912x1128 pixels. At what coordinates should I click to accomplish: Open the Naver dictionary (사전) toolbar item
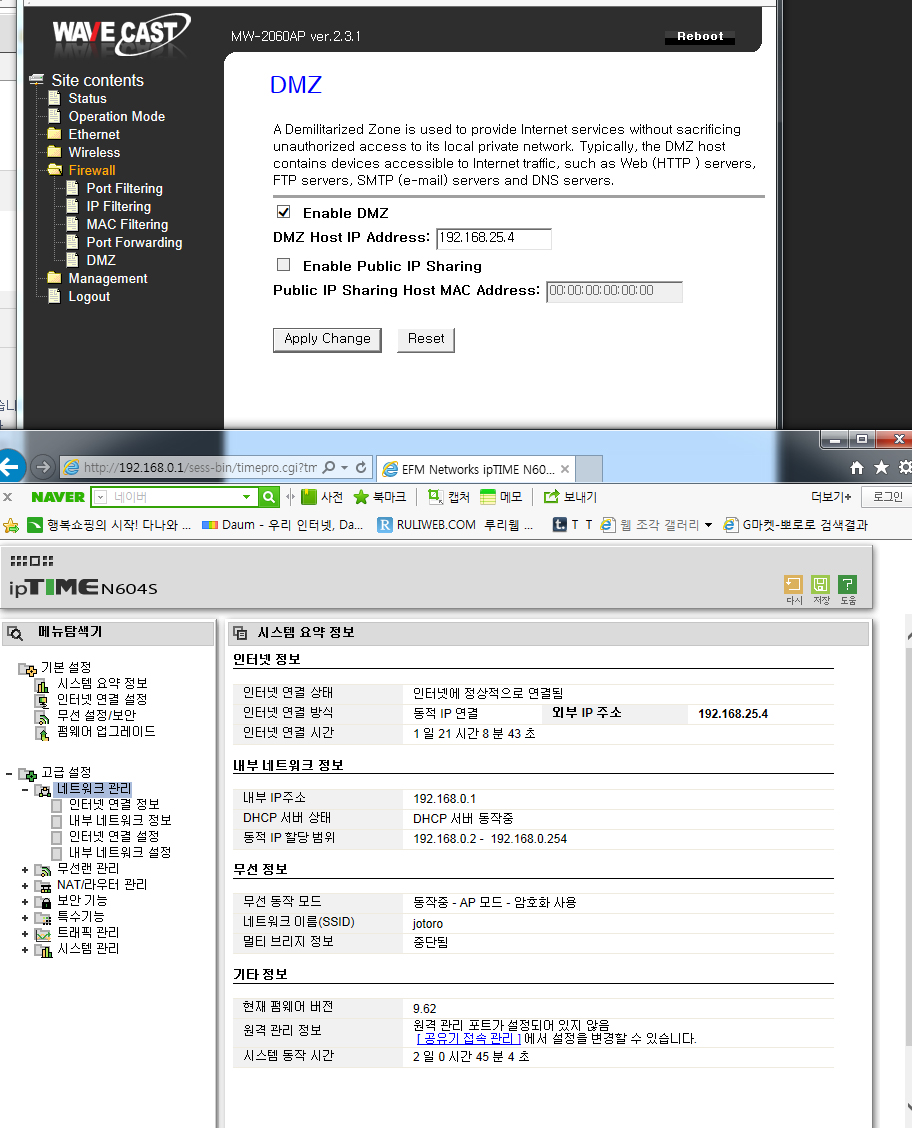pos(322,497)
